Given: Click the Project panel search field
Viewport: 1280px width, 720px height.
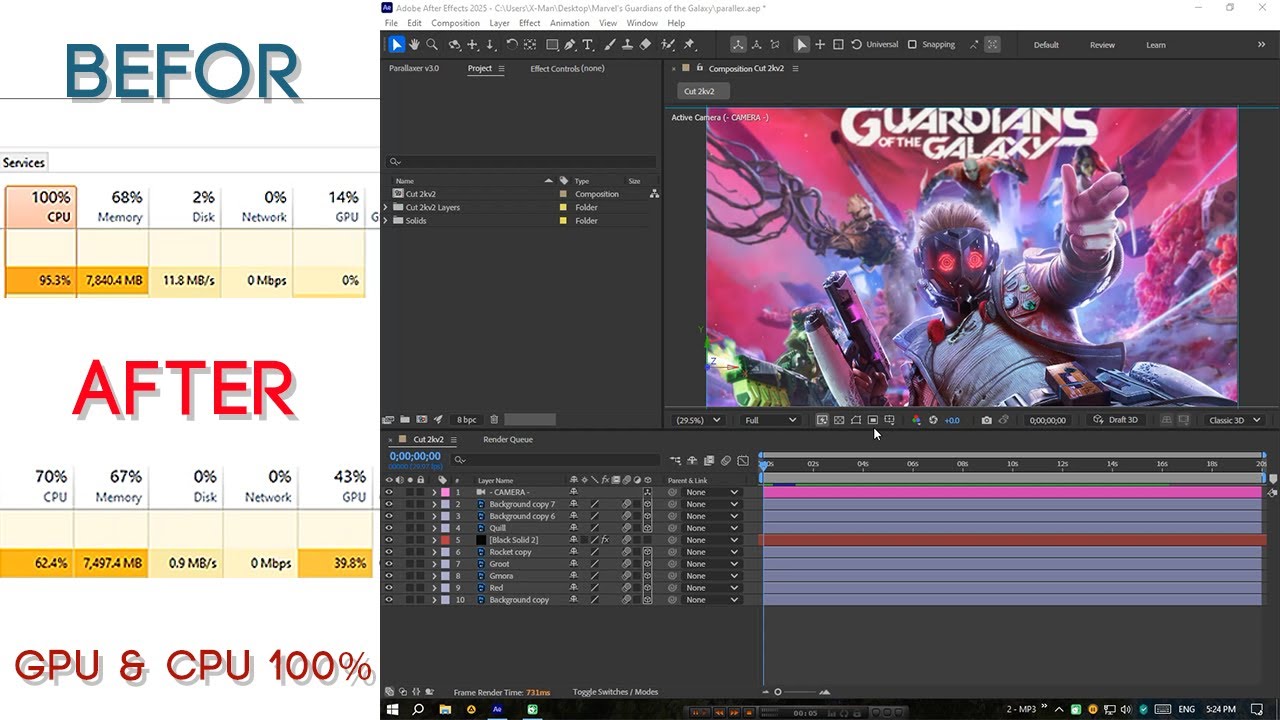Looking at the screenshot, I should [x=521, y=161].
